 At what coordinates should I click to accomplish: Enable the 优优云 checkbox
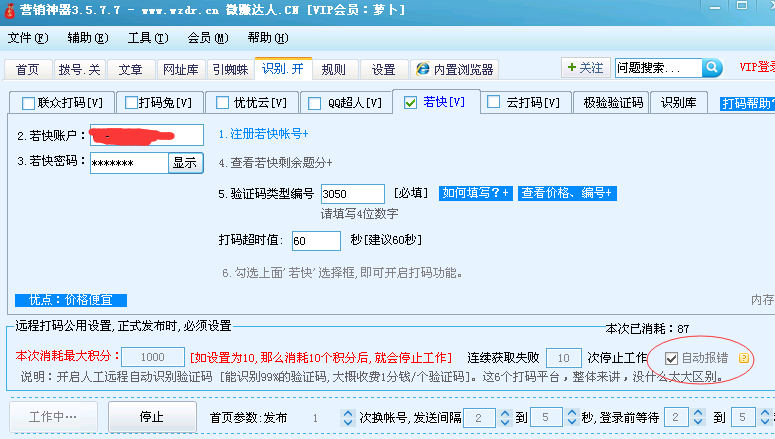click(x=222, y=102)
